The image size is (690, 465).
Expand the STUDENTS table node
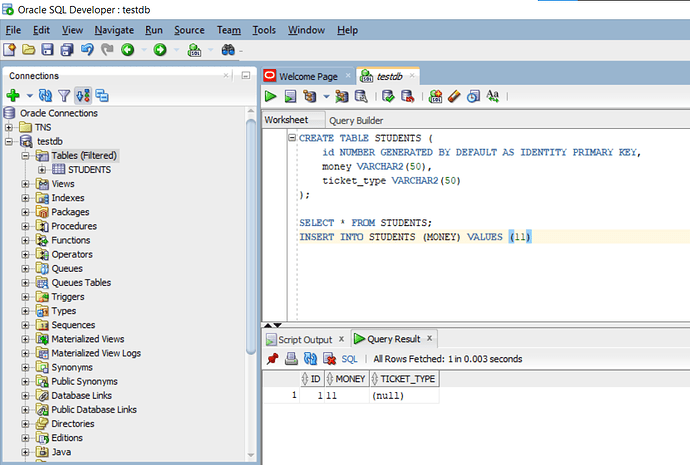click(x=42, y=170)
